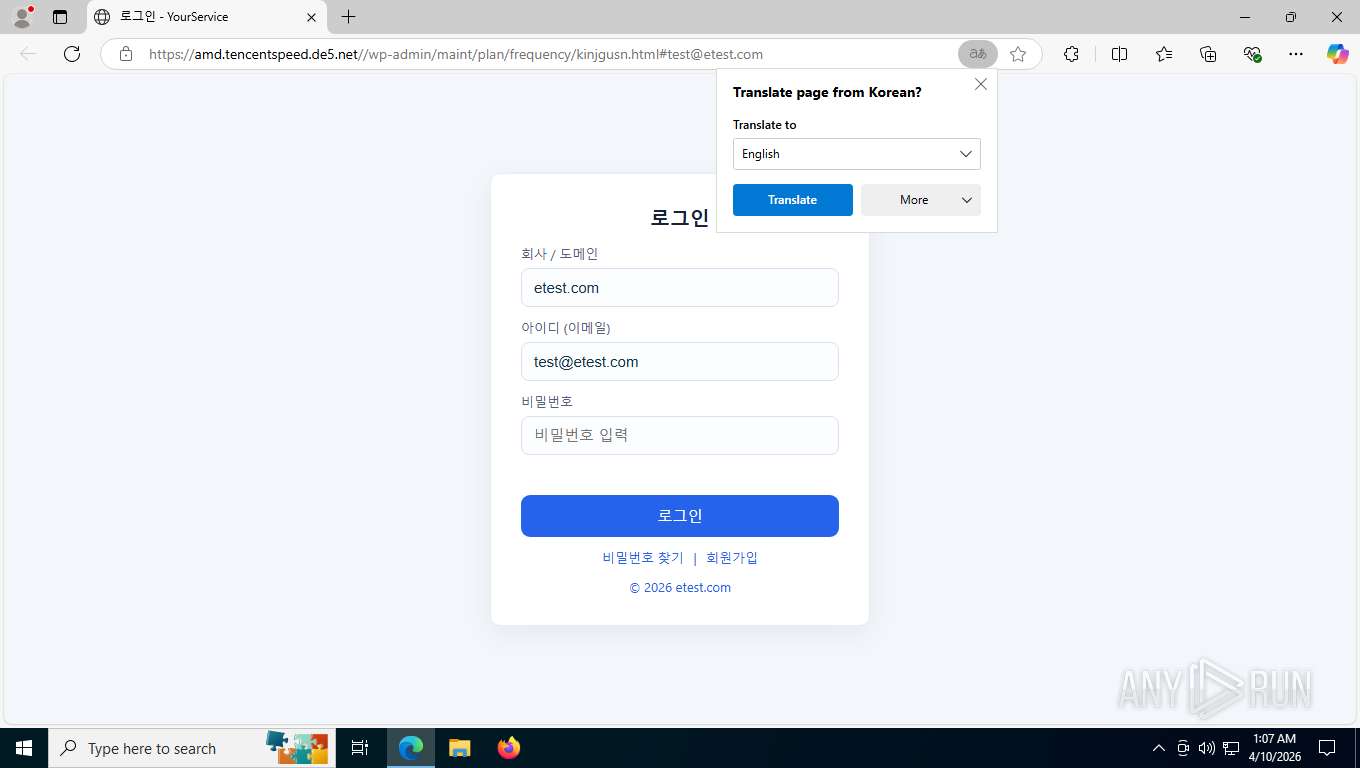
Task: Open the tab actions menu icon
Action: [x=60, y=17]
